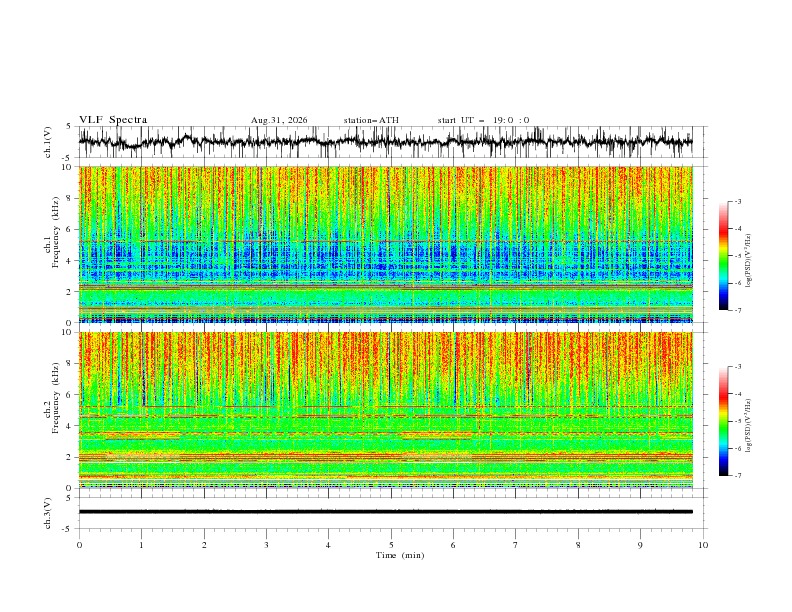Click the 10 minute tick on time axis
The width and height of the screenshot is (792, 612).
point(703,545)
